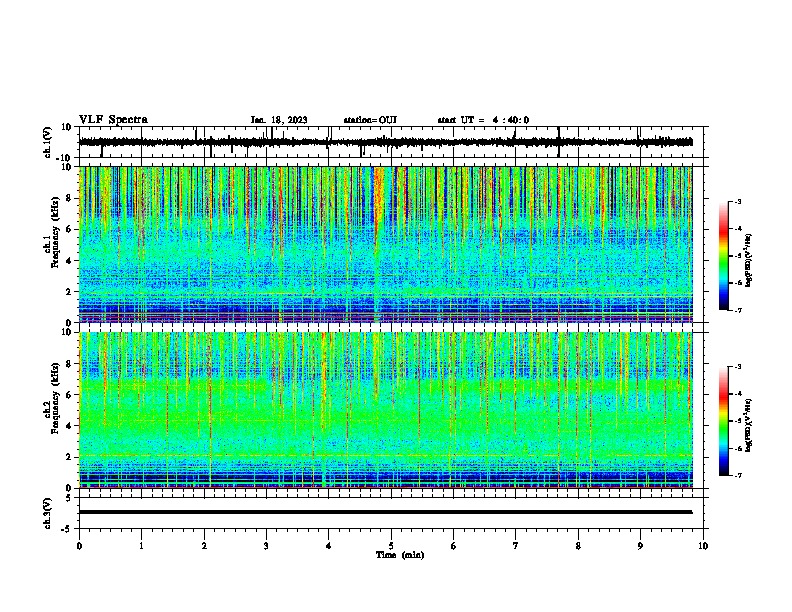
Task: Click the "8" kHz tick on ch.2 spectrogram axis
Action: click(x=70, y=364)
